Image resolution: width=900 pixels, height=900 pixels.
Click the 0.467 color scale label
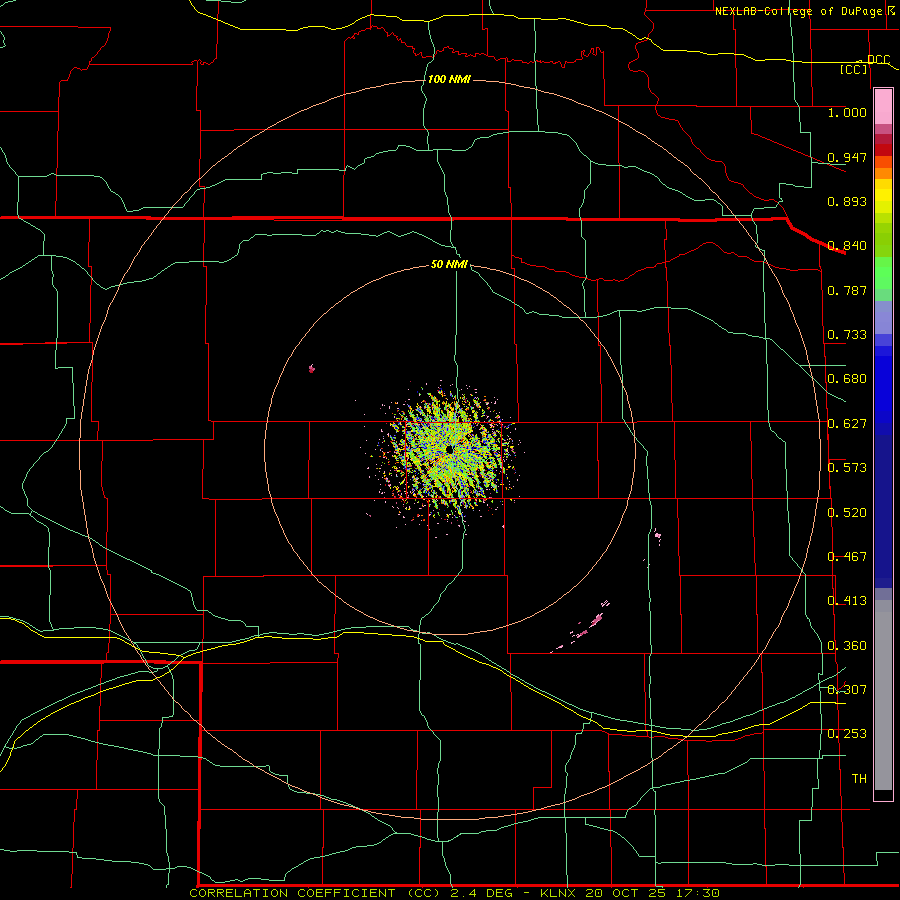pyautogui.click(x=847, y=557)
